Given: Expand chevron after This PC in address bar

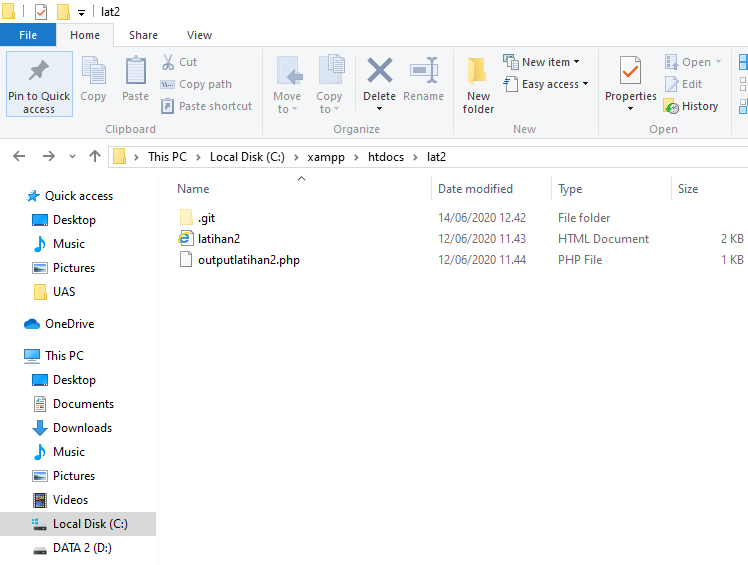Looking at the screenshot, I should coord(198,157).
